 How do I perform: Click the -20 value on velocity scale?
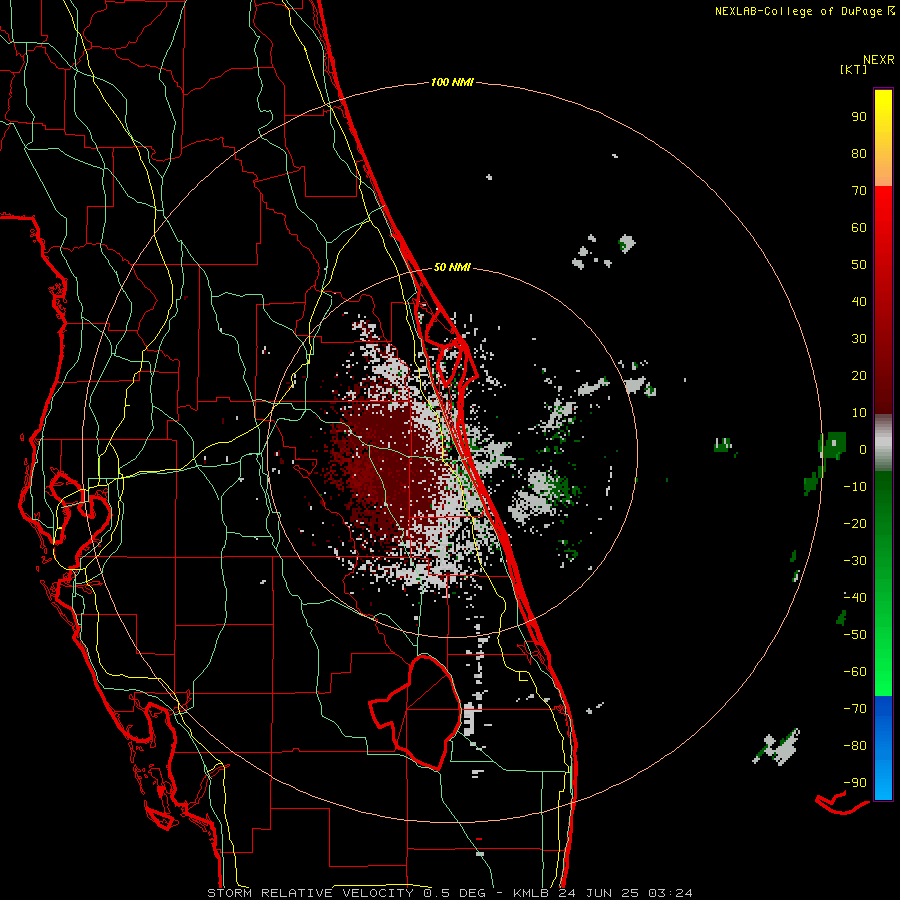855,523
